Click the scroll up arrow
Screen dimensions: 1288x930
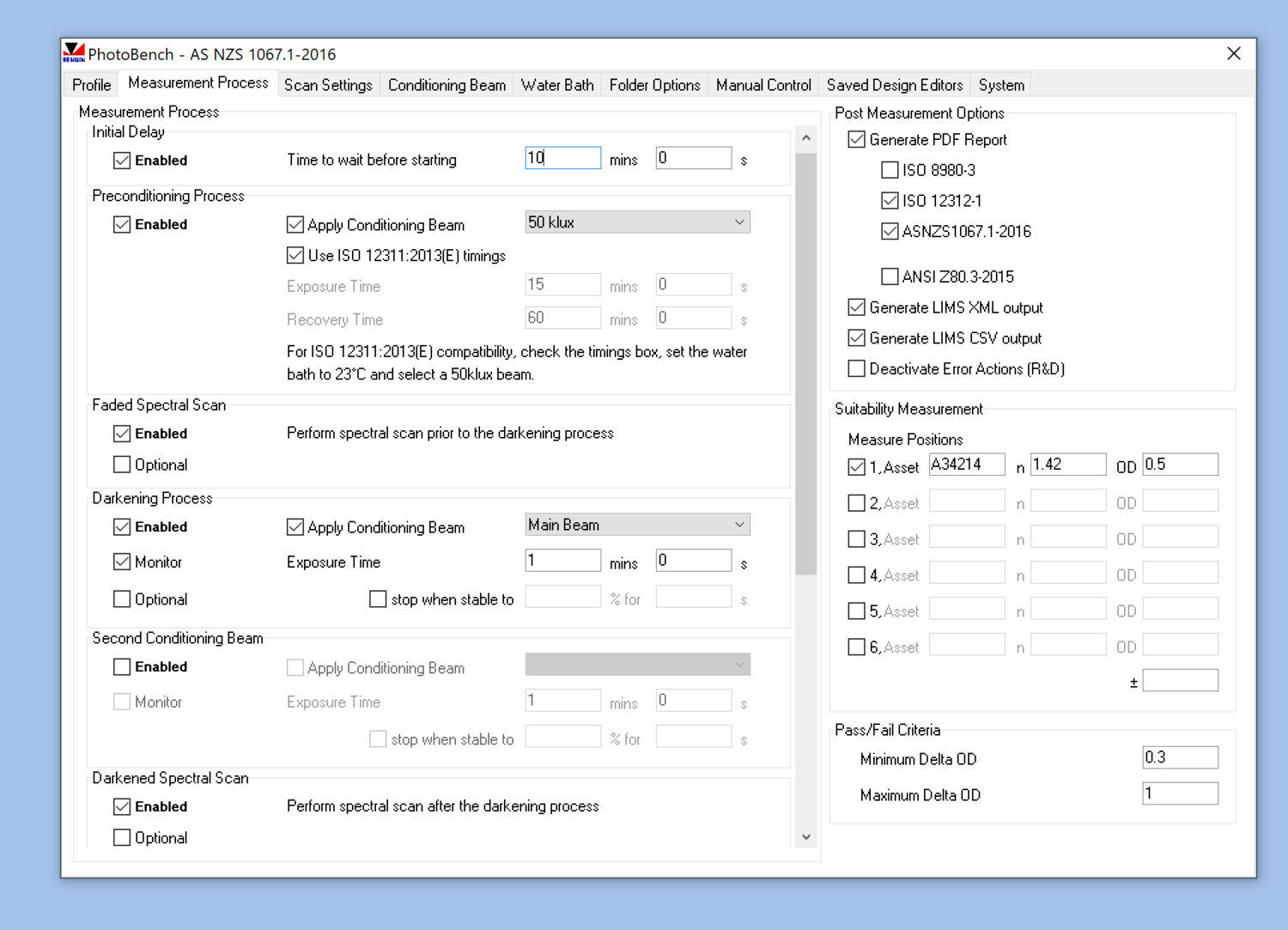(x=805, y=138)
